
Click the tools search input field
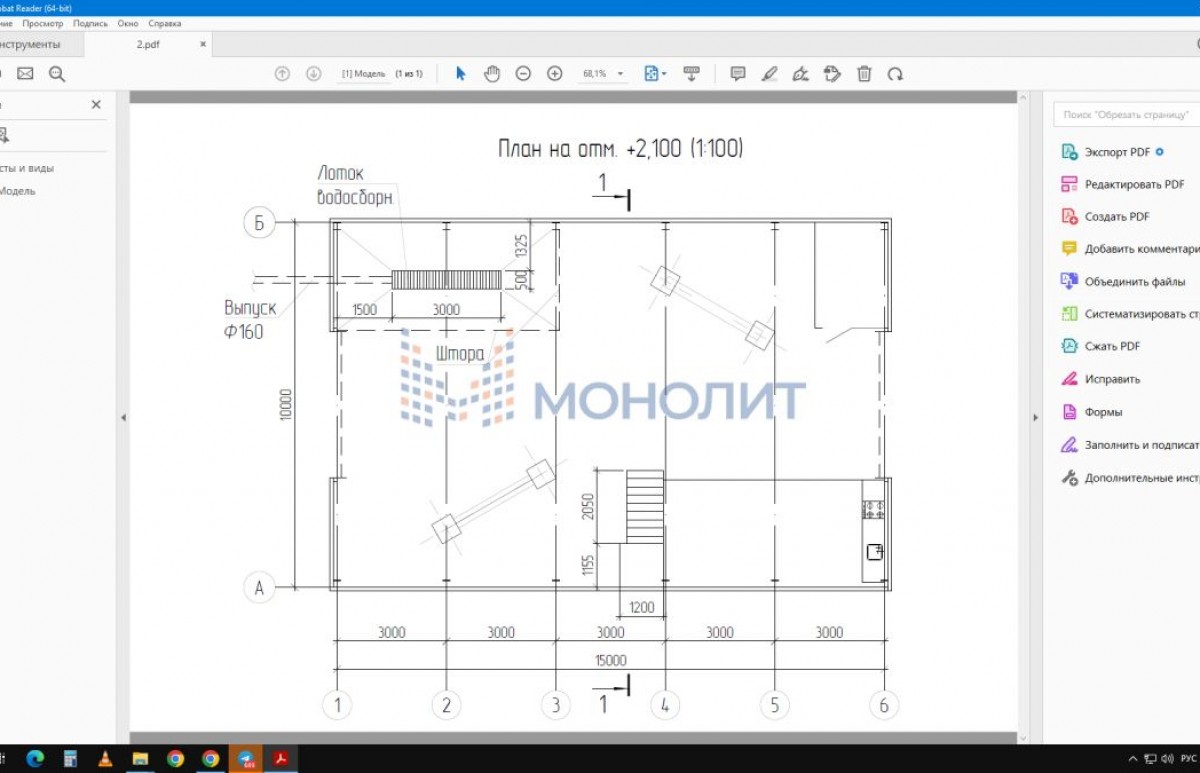click(1125, 115)
